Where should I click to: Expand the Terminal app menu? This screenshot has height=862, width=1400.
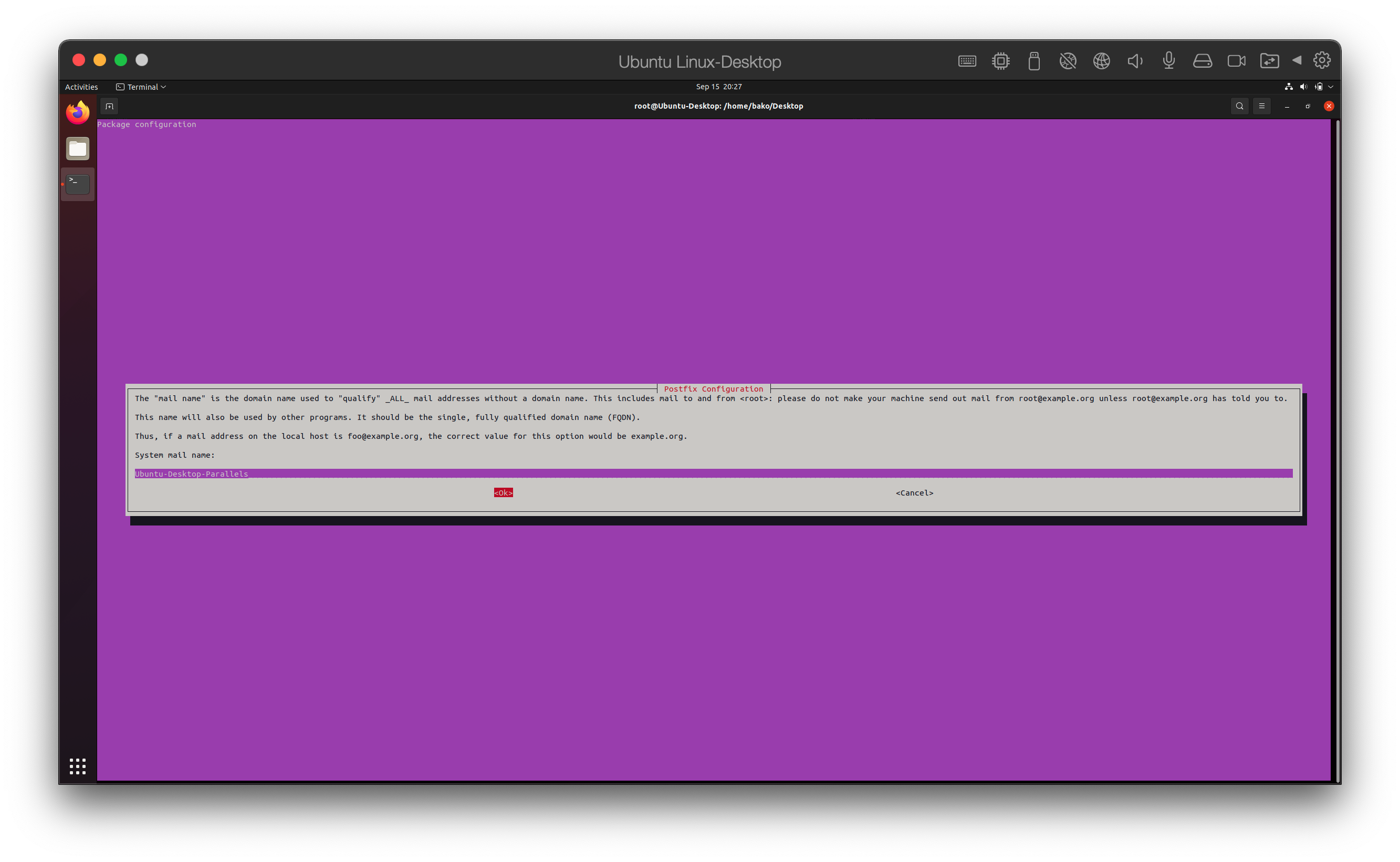pyautogui.click(x=141, y=87)
